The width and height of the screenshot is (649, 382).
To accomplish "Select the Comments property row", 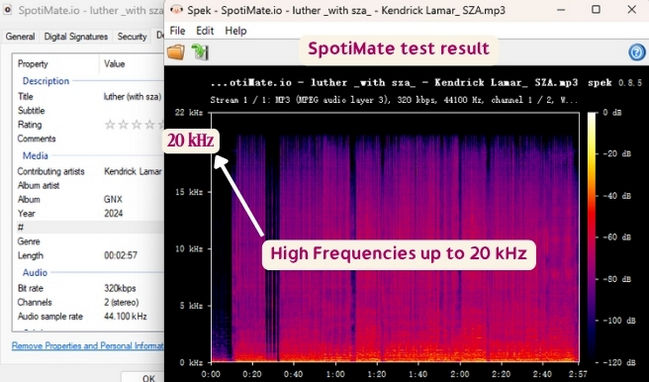I will pyautogui.click(x=89, y=139).
